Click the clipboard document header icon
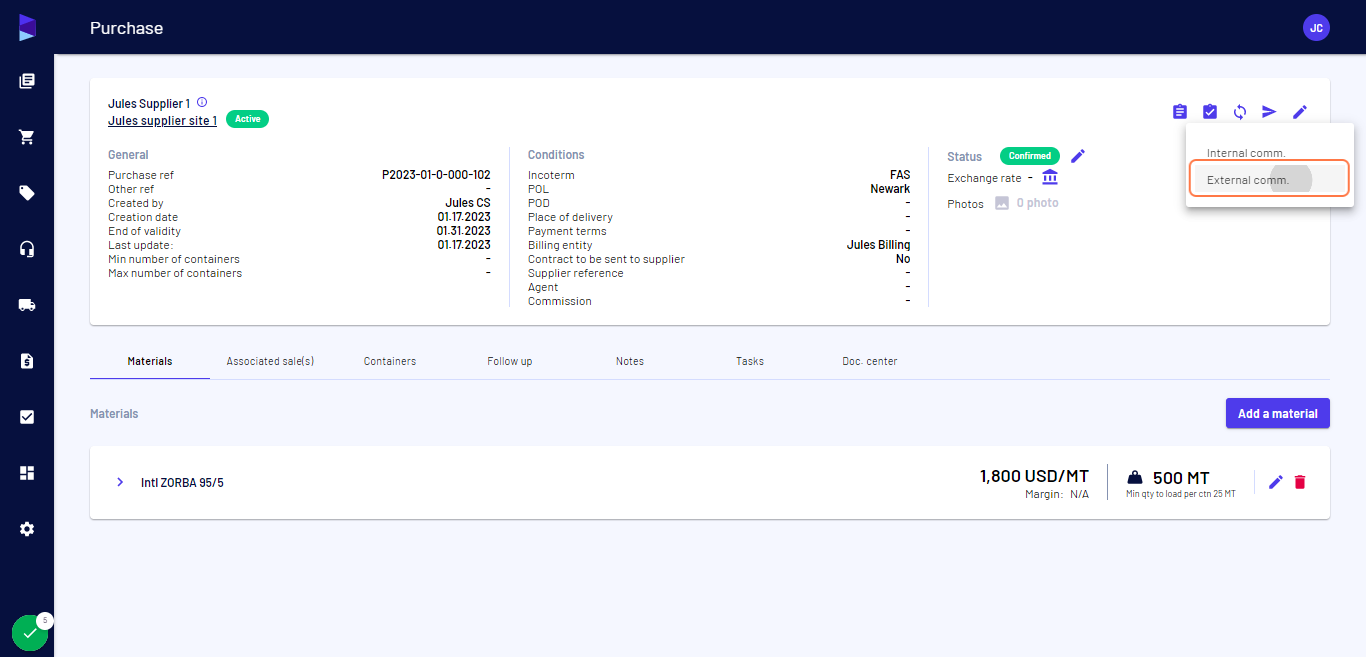Image resolution: width=1366 pixels, height=657 pixels. tap(1180, 112)
